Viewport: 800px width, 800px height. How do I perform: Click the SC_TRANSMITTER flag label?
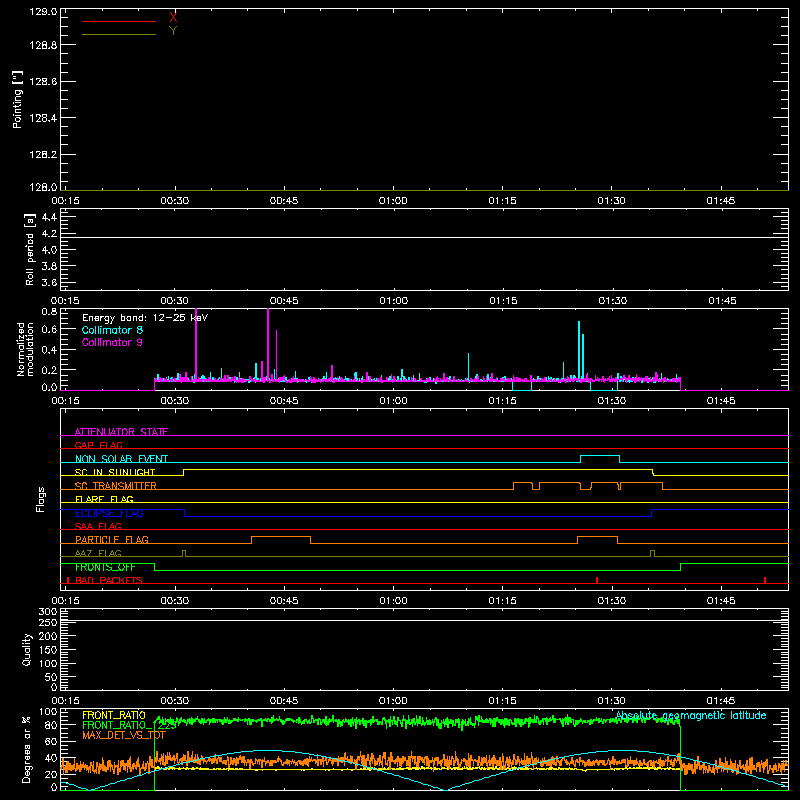click(116, 486)
